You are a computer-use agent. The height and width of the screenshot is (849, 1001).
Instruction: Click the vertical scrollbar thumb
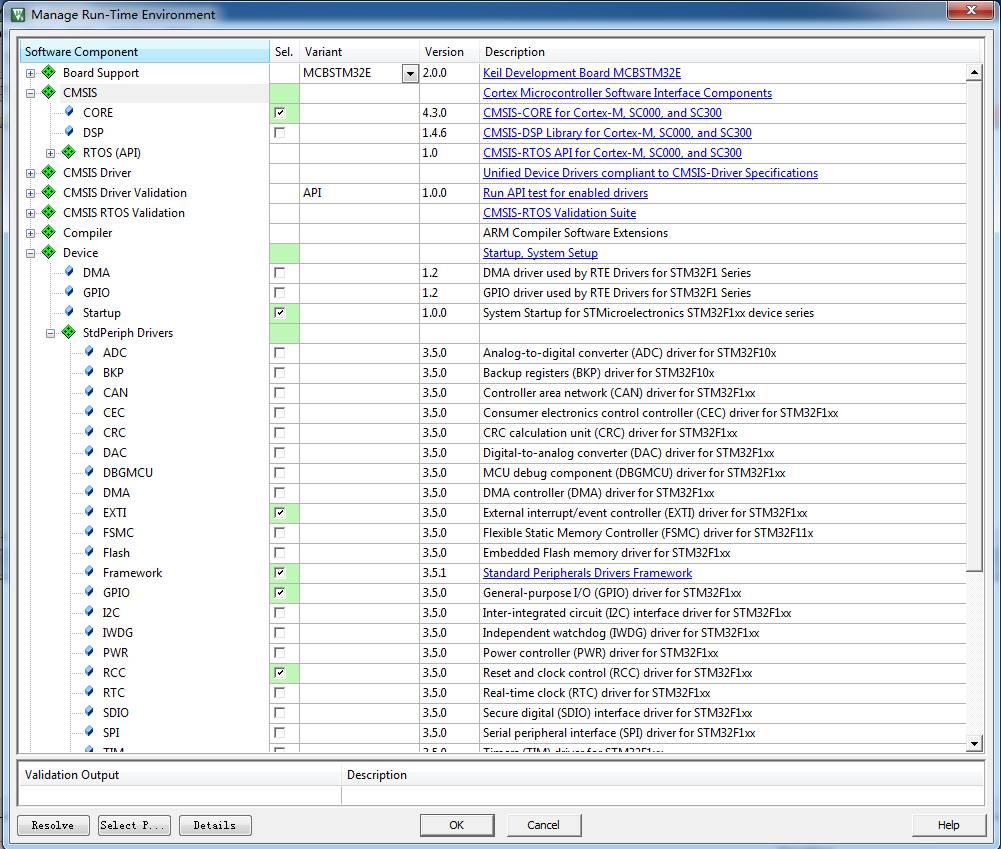click(974, 326)
